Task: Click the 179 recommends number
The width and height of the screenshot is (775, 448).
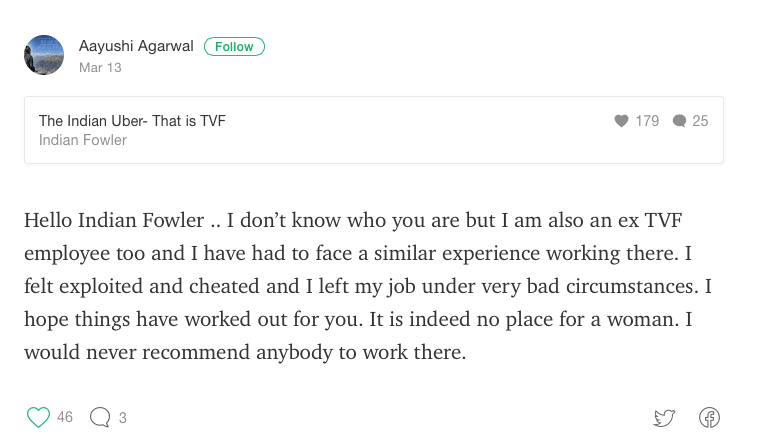Action: coord(647,121)
